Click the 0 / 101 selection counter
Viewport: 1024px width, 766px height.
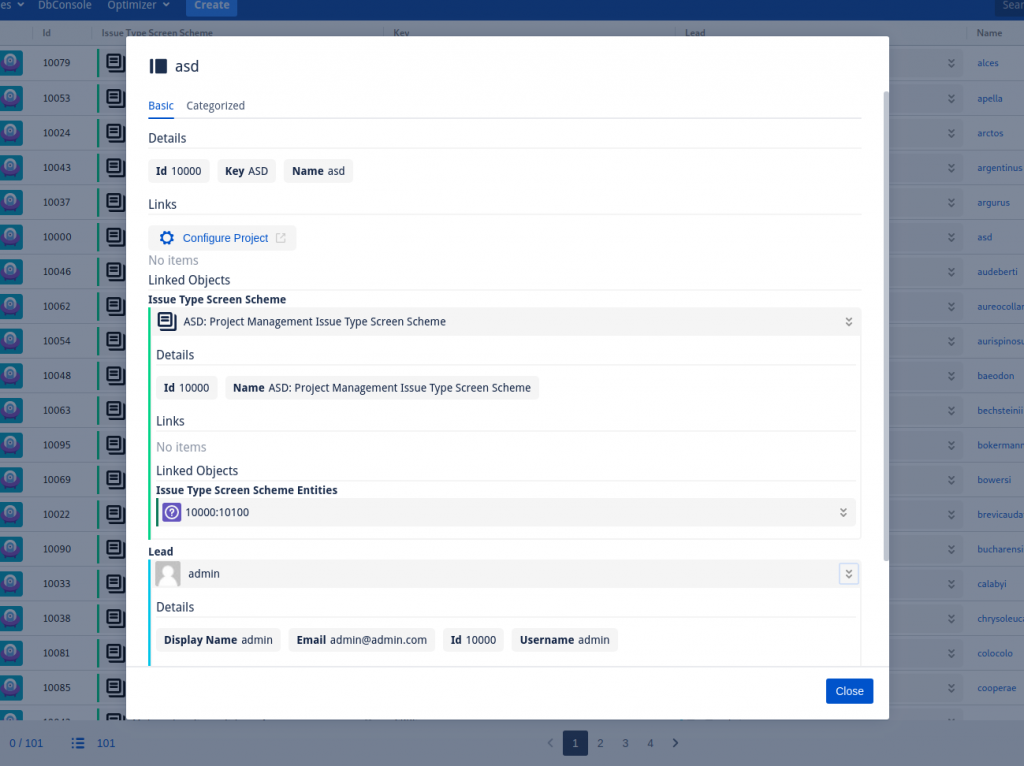[x=26, y=743]
